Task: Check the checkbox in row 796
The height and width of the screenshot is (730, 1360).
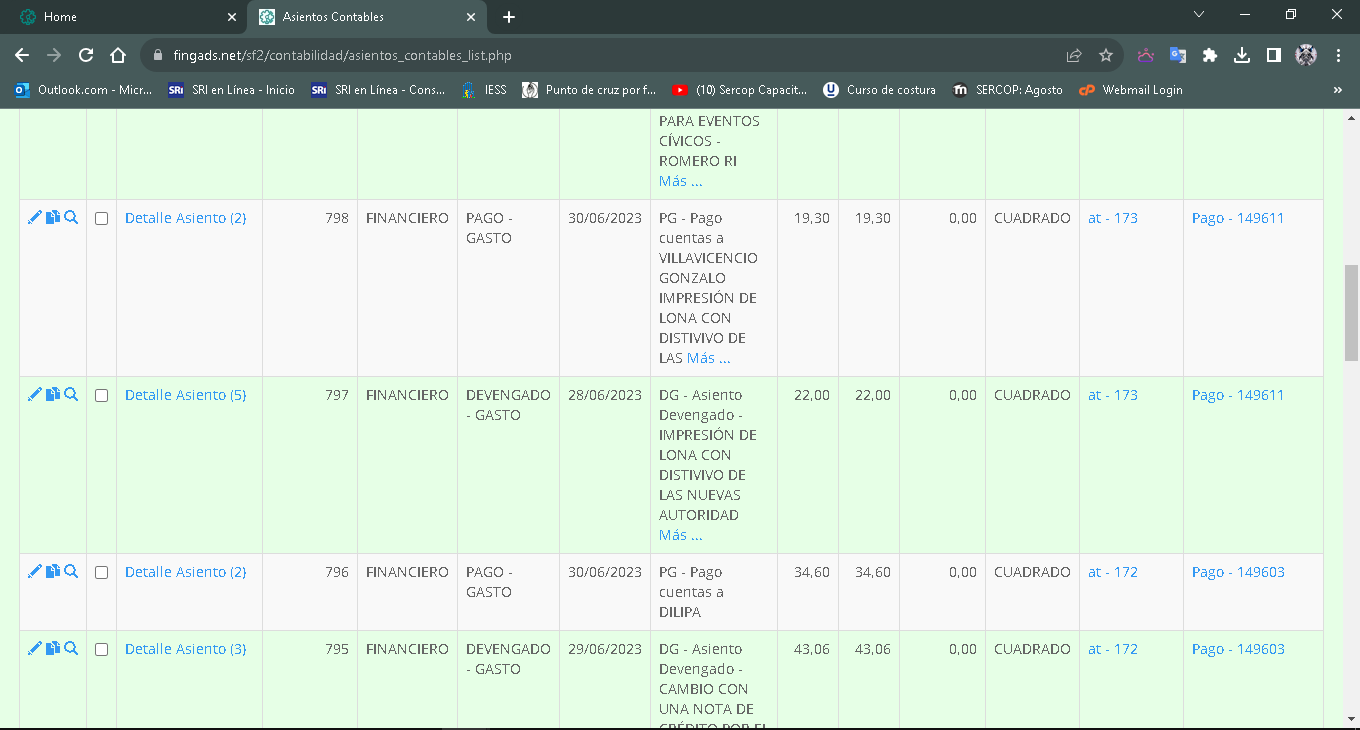Action: click(101, 573)
